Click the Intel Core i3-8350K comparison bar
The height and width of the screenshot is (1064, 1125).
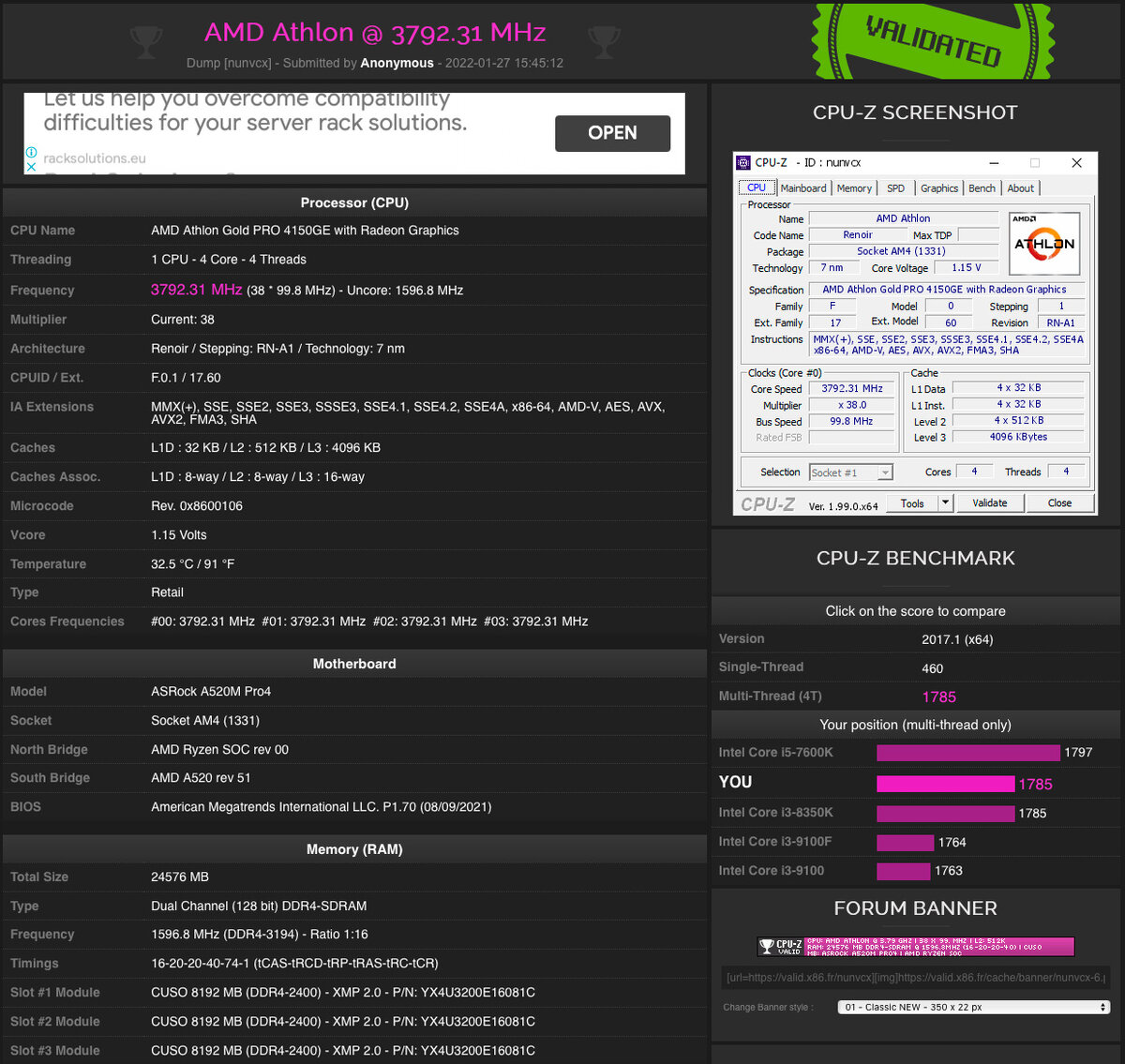(x=946, y=814)
